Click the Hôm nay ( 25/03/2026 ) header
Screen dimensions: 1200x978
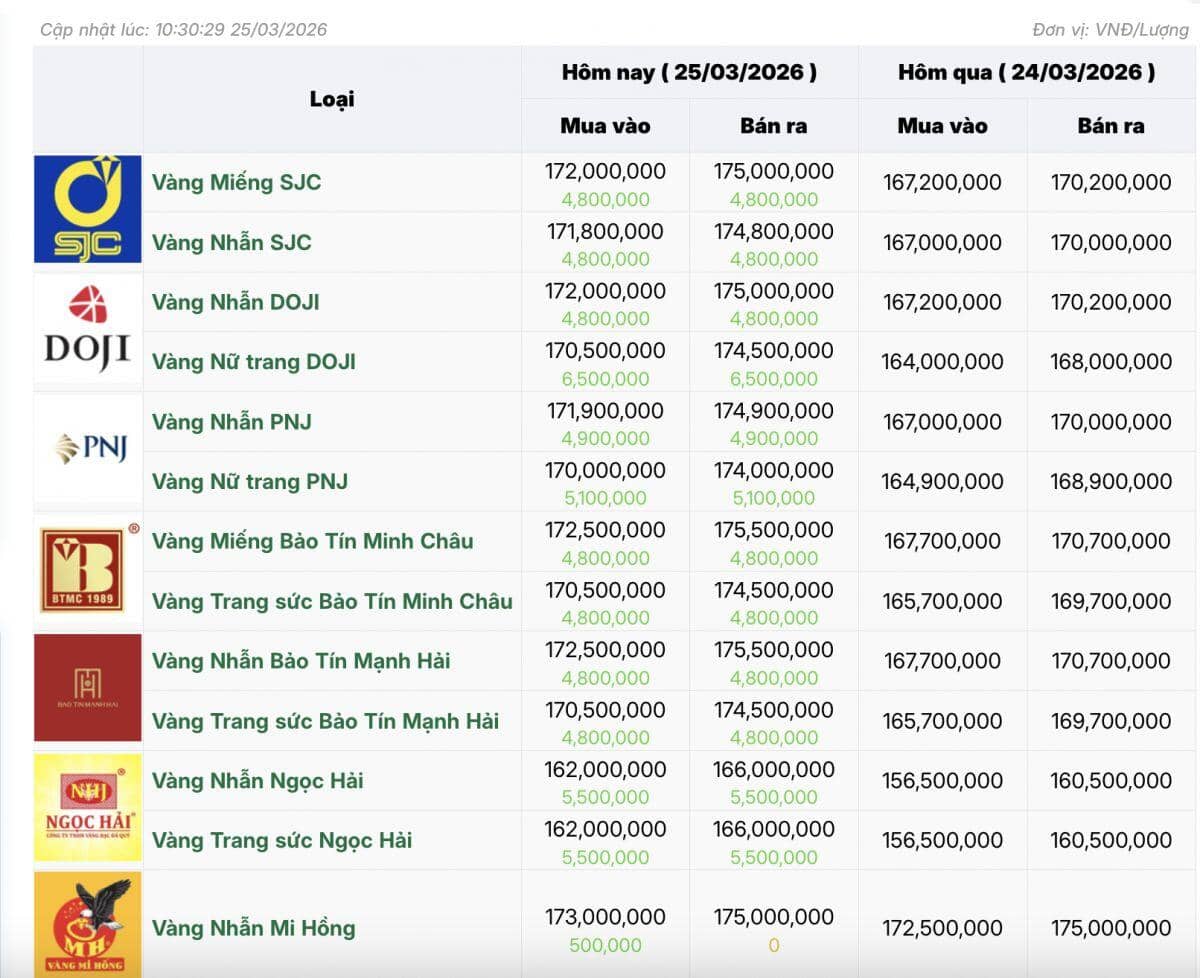pyautogui.click(x=689, y=72)
